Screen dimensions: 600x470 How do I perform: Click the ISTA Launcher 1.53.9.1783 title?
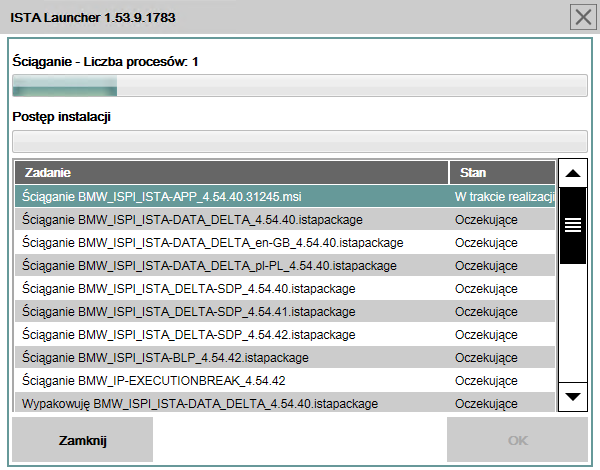(93, 18)
